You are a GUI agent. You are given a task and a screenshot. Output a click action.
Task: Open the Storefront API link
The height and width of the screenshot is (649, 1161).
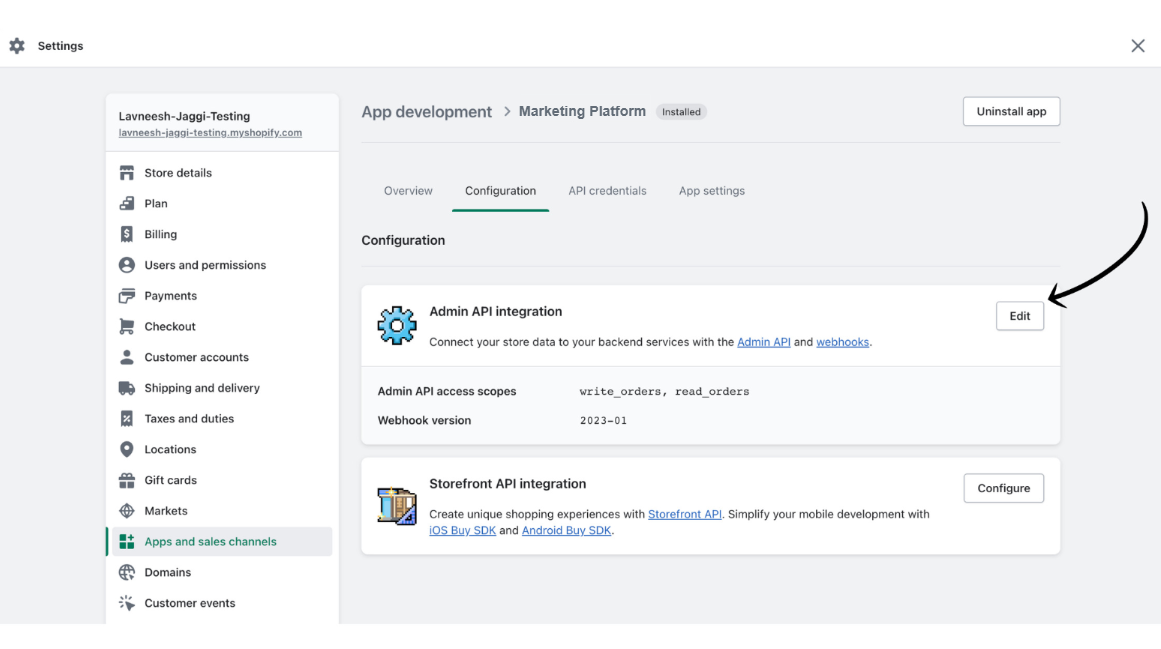tap(685, 514)
